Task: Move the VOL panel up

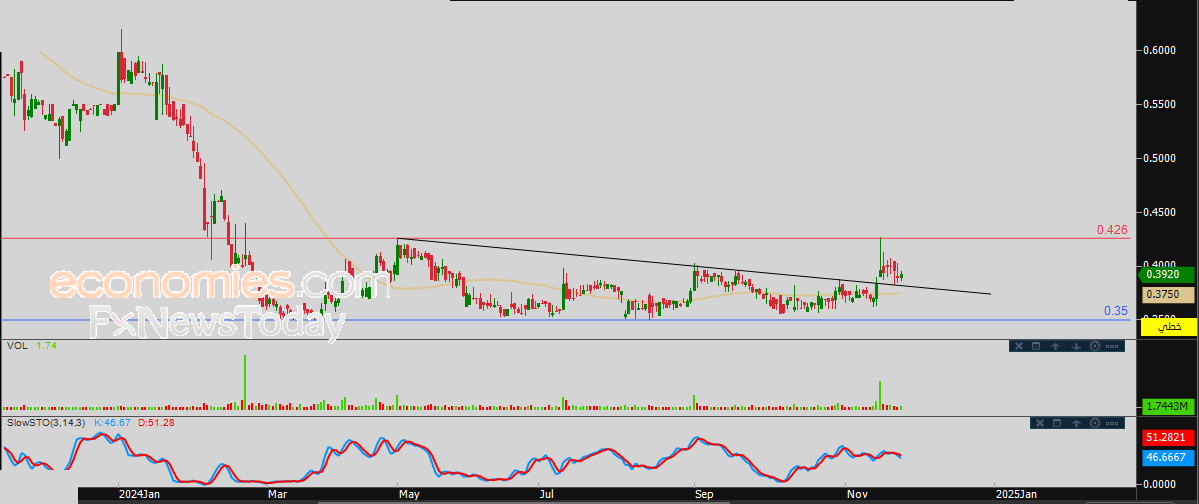Action: click(x=1055, y=346)
